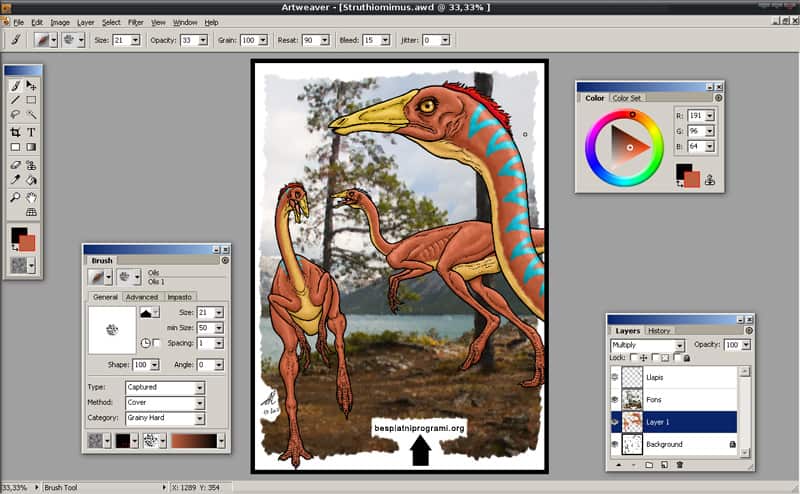This screenshot has height=494, width=800.
Task: Open the Method Cover dropdown
Action: [165, 403]
